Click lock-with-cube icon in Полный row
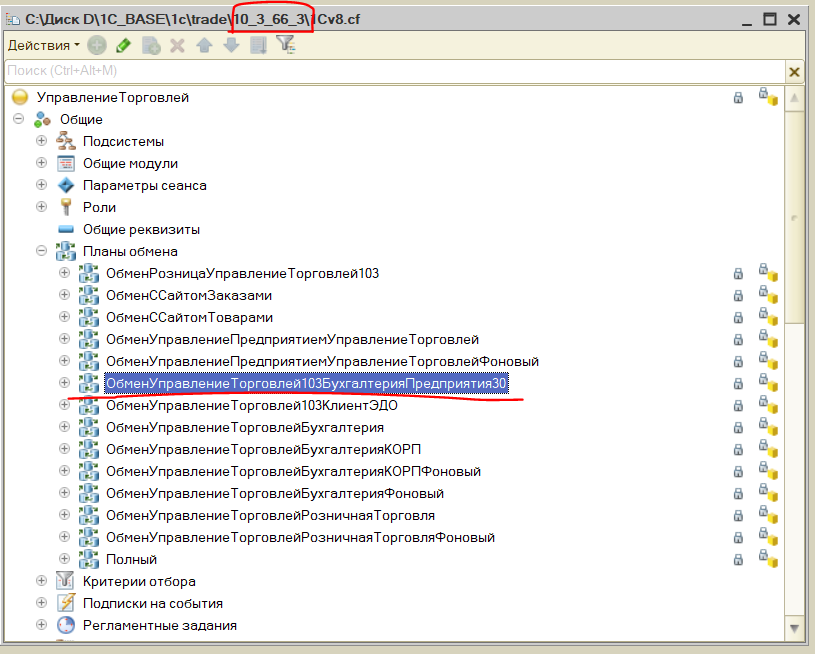This screenshot has height=654, width=815. click(768, 558)
